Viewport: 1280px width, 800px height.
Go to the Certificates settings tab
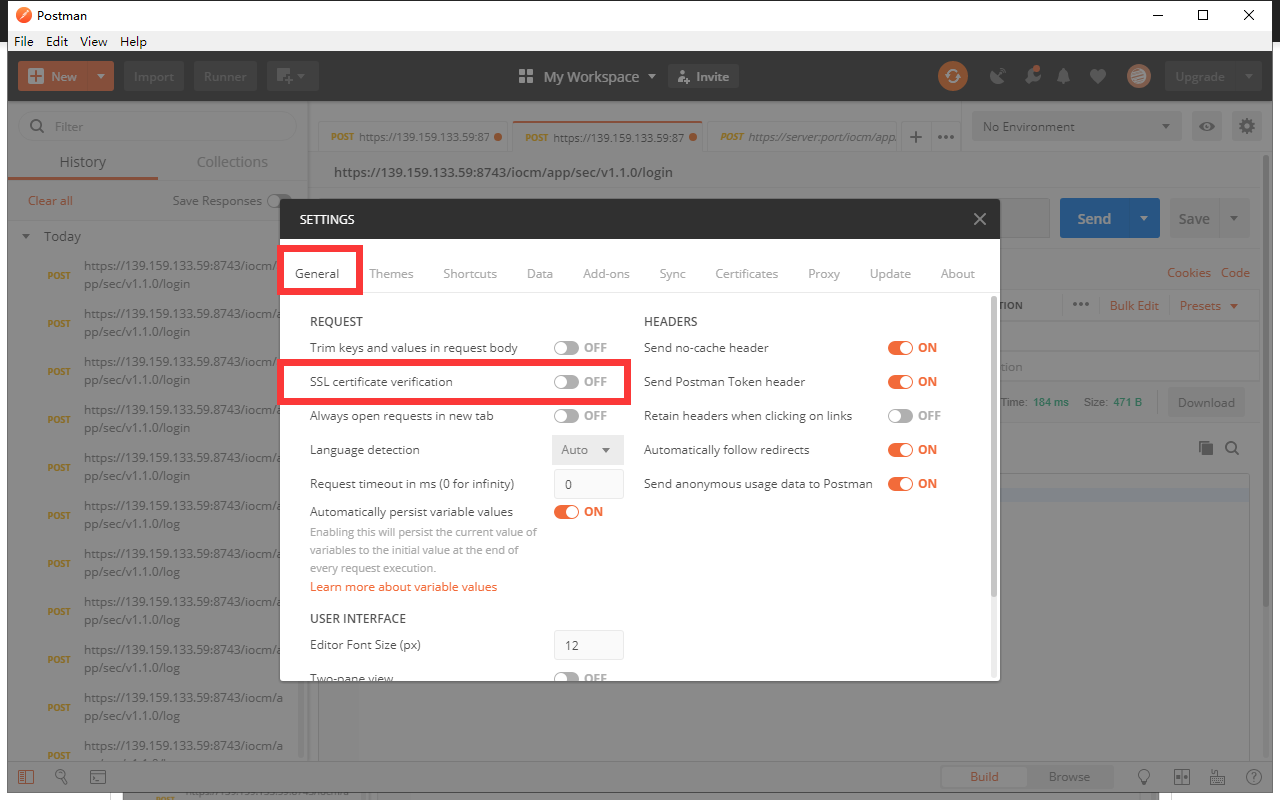point(746,273)
